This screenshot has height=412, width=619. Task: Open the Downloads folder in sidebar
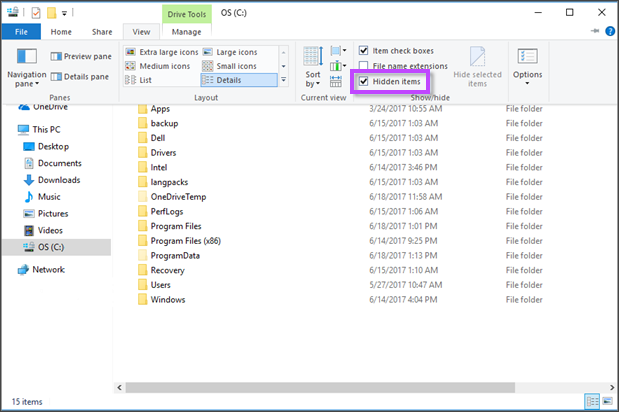[x=59, y=180]
